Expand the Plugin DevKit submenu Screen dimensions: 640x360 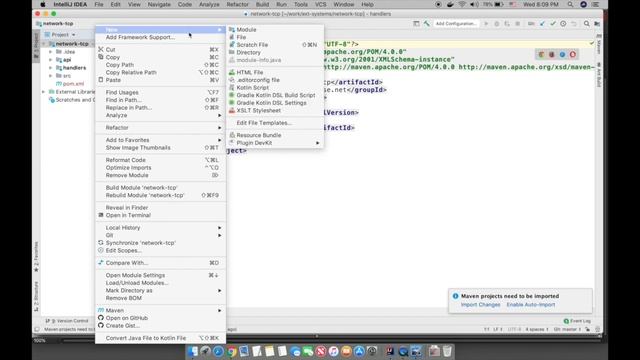coord(275,143)
